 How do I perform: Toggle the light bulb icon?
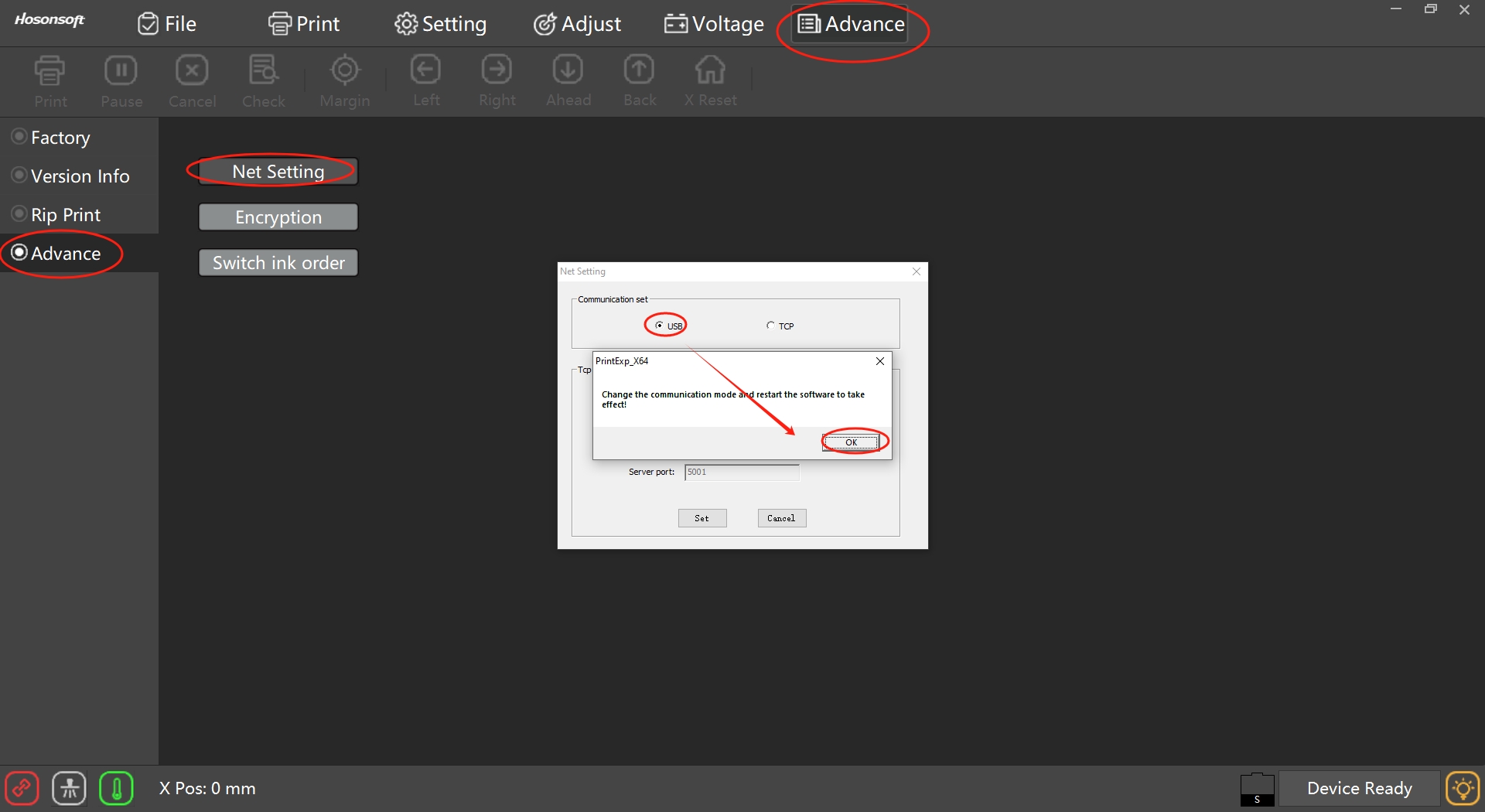1463,789
